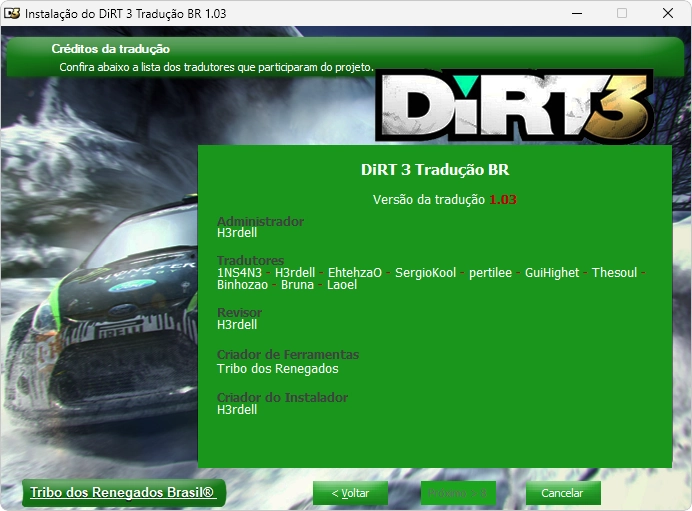Click 'Tribo dos Renegados' in the credits
The width and height of the screenshot is (692, 511).
(x=278, y=368)
